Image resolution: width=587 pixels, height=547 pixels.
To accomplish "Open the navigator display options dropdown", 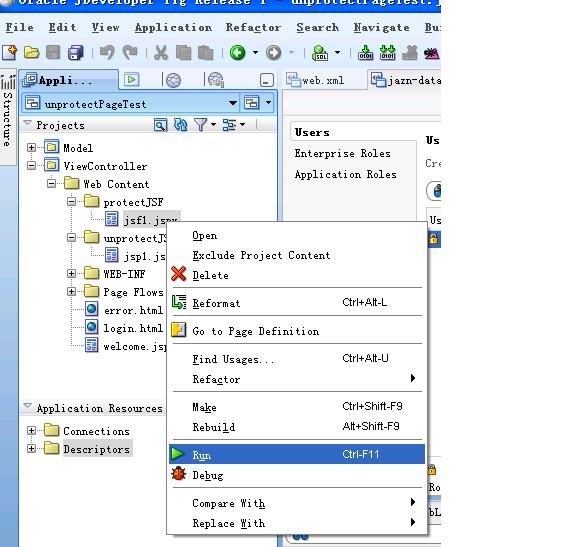I will click(242, 124).
